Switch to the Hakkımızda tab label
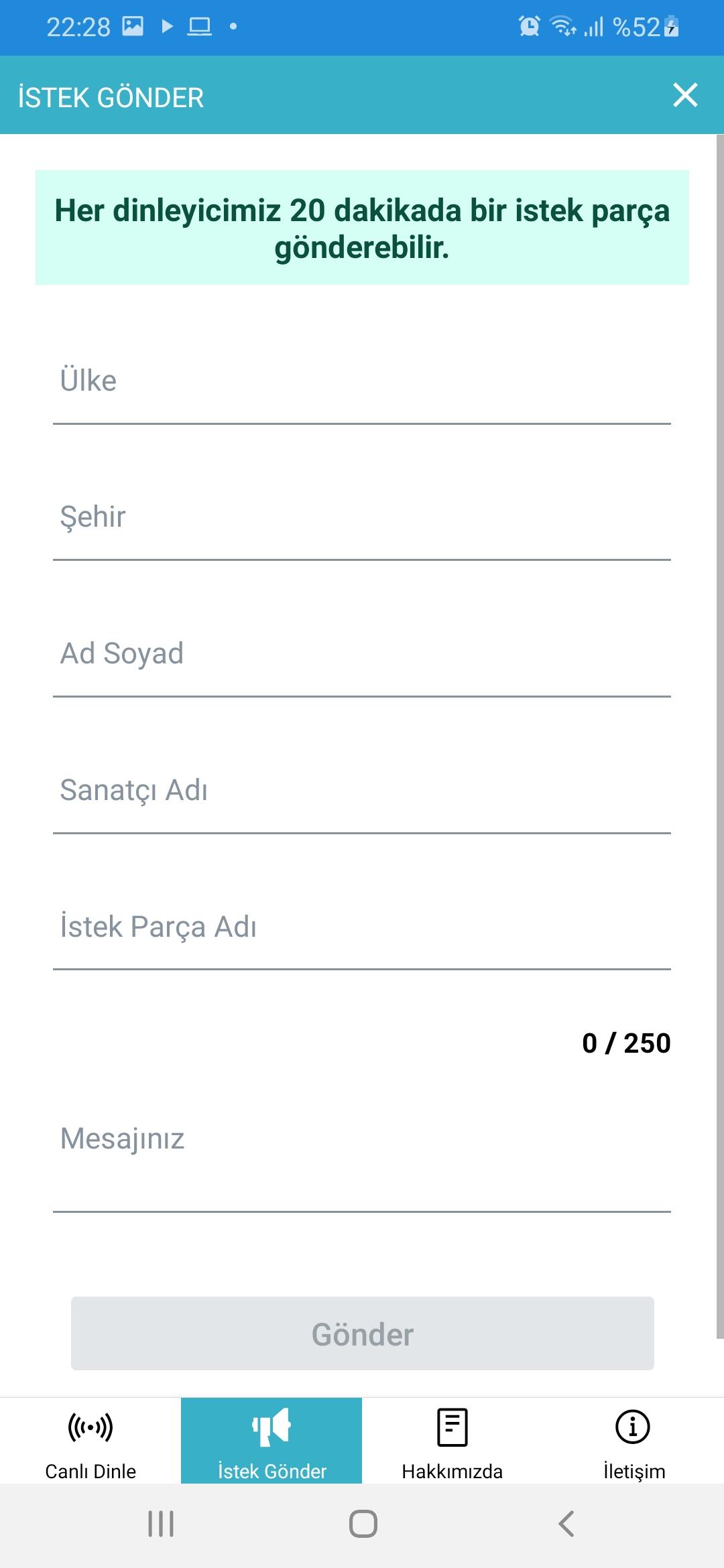This screenshot has height=1568, width=724. pos(452,1472)
